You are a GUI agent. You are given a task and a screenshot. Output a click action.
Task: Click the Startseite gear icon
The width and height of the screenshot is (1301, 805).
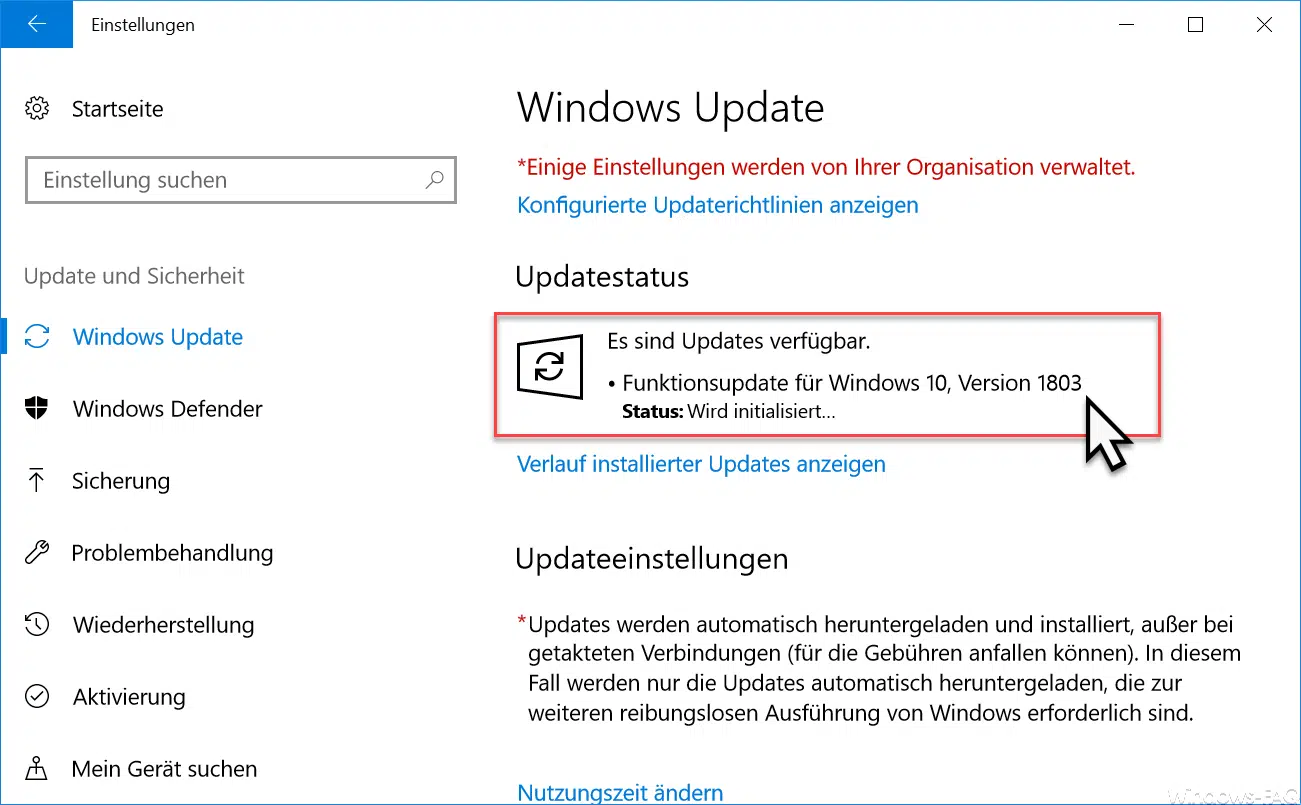[x=37, y=108]
